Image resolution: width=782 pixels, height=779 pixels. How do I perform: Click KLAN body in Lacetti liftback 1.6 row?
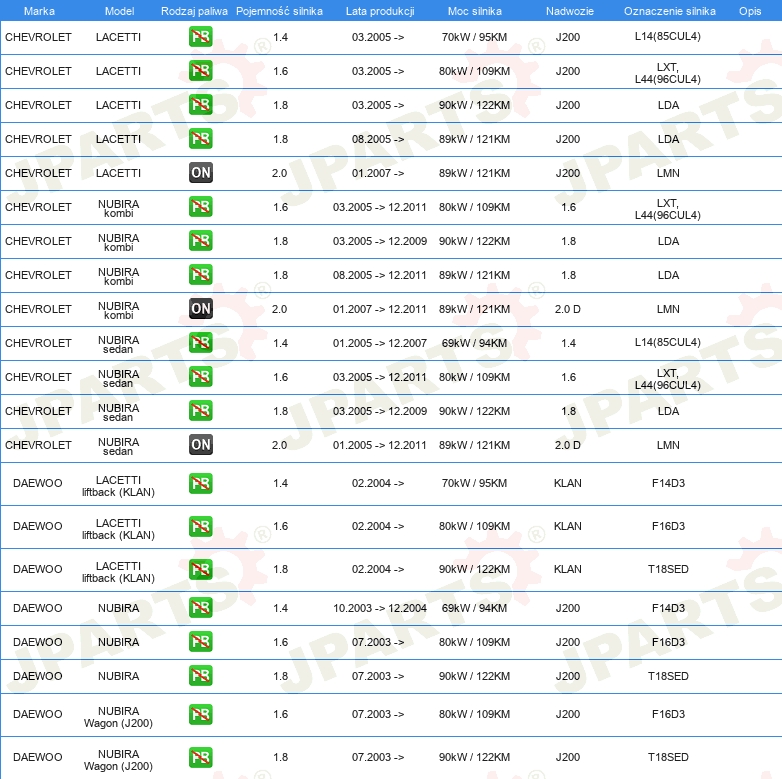pos(568,526)
